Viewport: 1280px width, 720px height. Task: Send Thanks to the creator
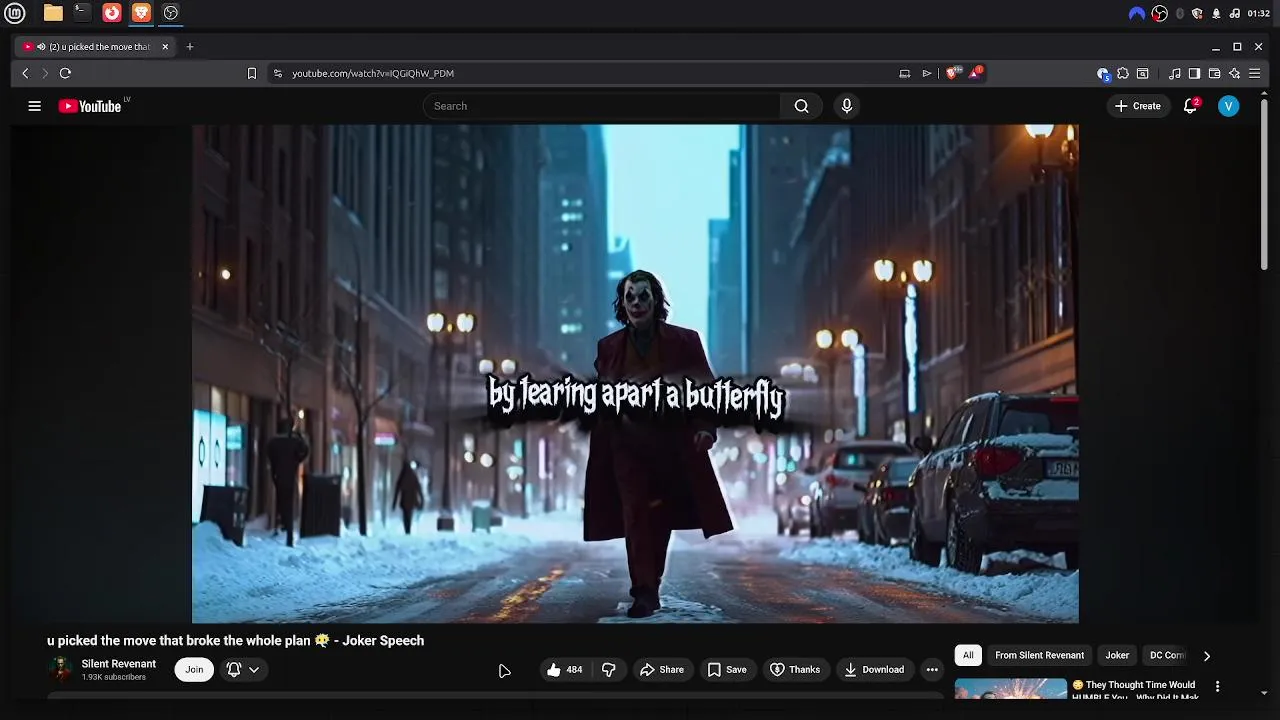click(795, 670)
